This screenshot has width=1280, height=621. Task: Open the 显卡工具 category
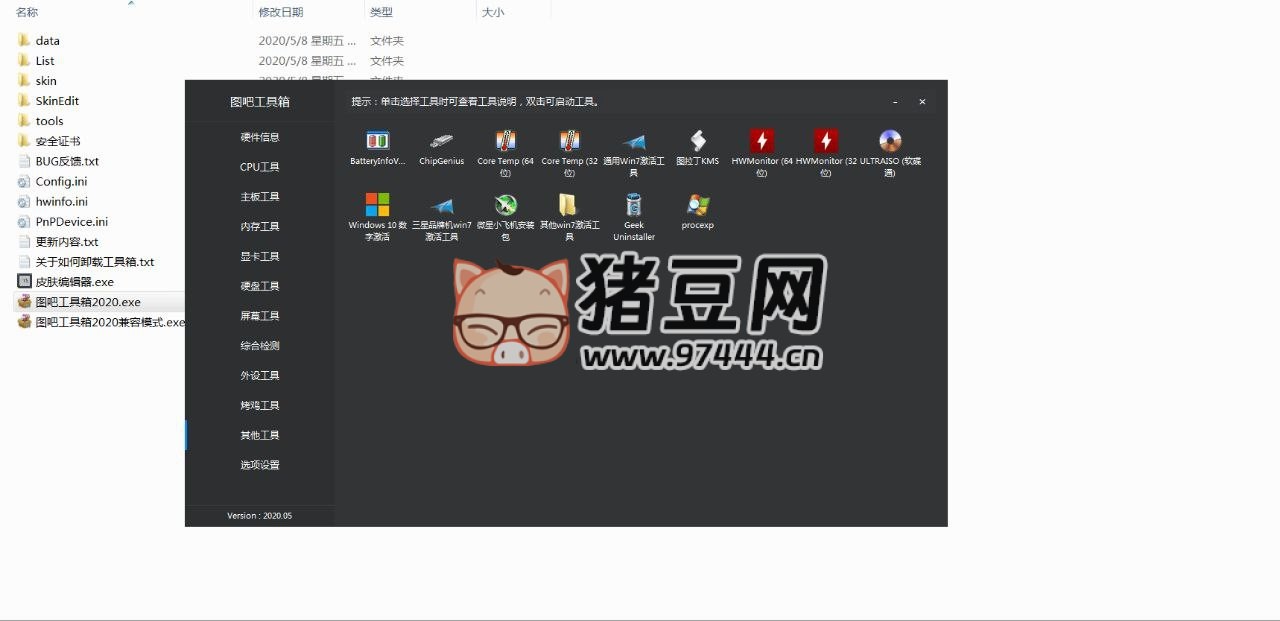coord(260,257)
